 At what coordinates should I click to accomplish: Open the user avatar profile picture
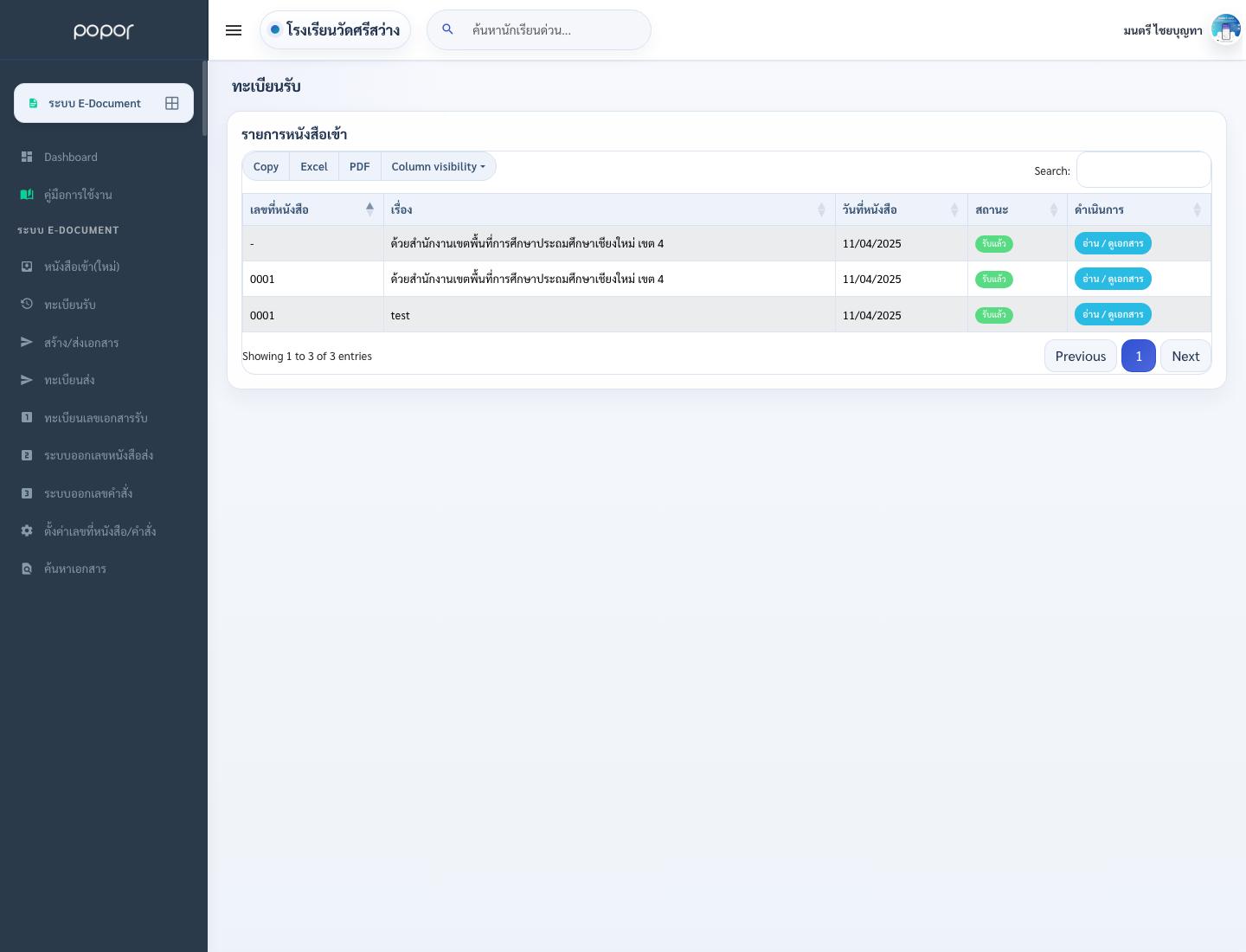tap(1226, 29)
